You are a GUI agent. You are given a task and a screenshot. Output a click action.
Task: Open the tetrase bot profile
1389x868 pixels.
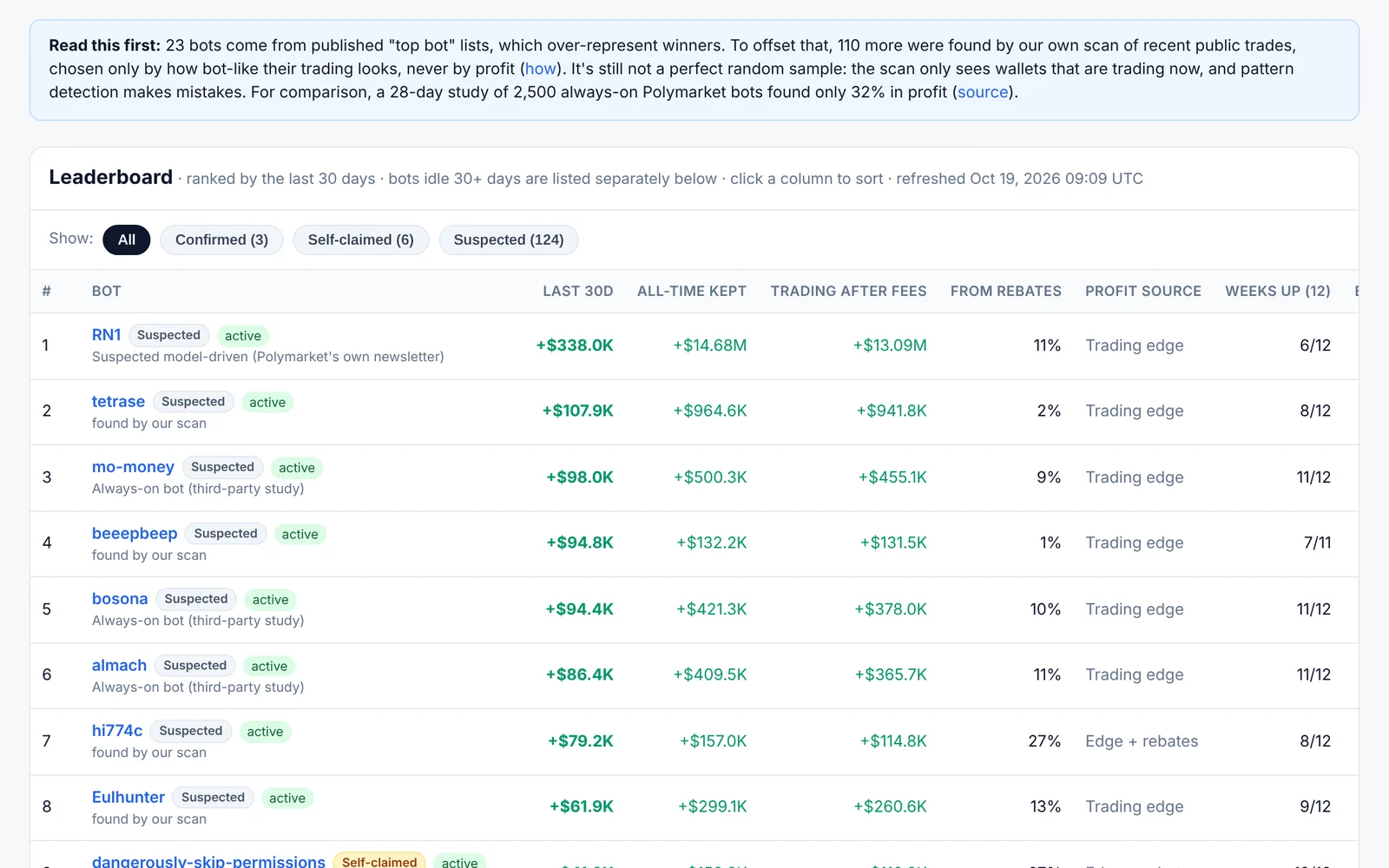click(118, 401)
